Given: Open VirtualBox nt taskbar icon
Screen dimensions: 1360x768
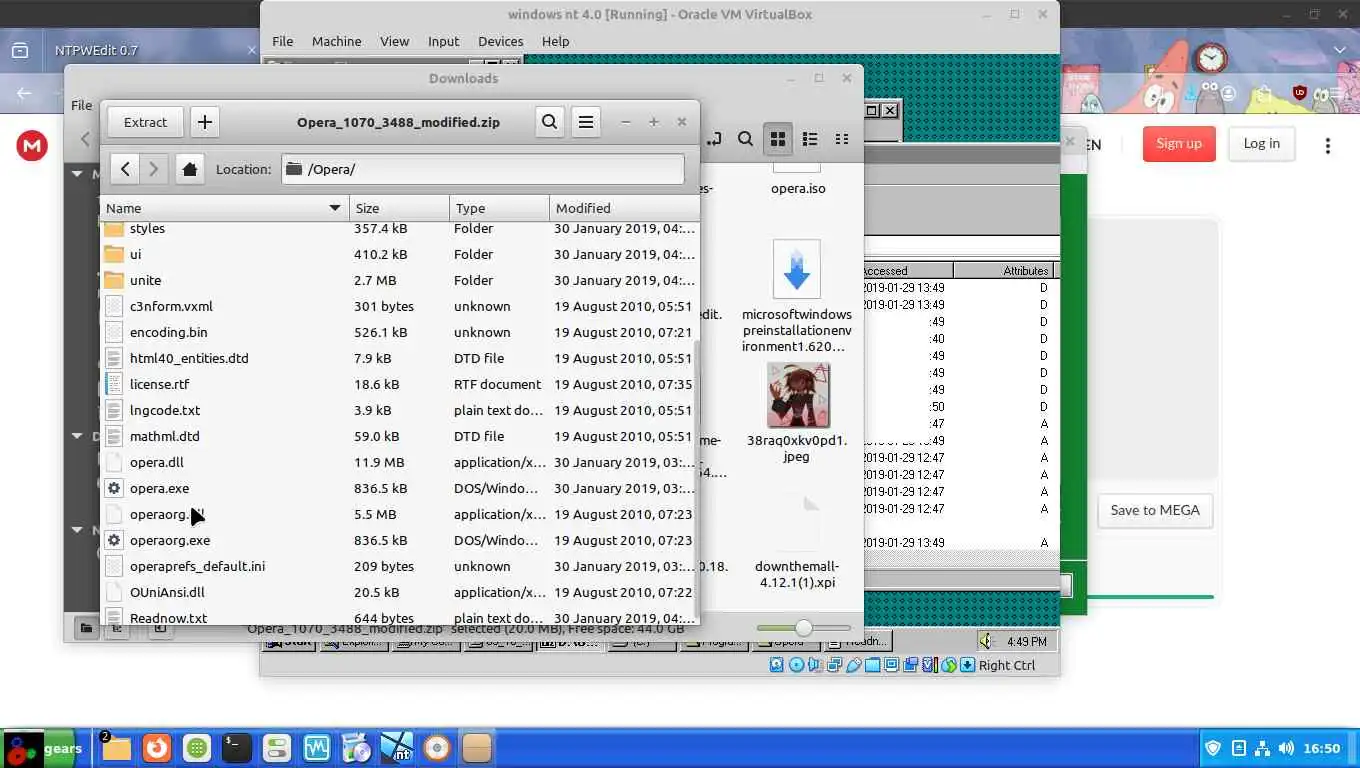Looking at the screenshot, I should pos(397,748).
